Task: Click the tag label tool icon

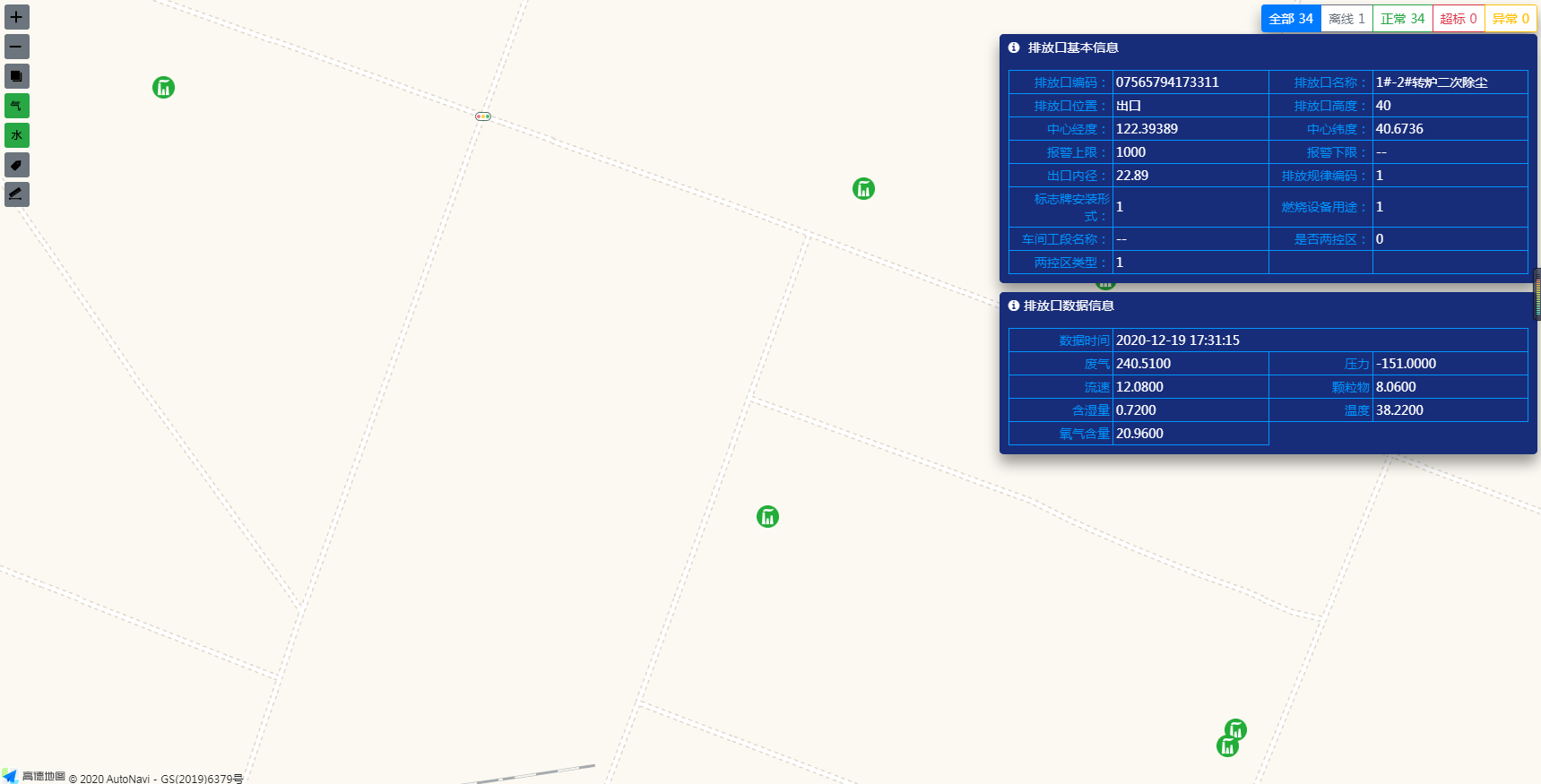Action: (x=17, y=165)
